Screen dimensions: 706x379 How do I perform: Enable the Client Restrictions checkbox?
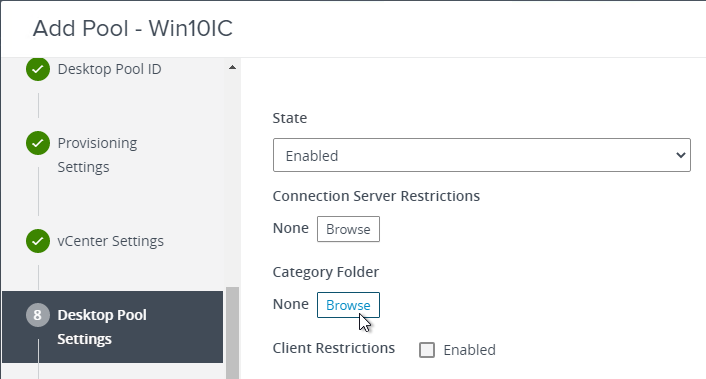[x=427, y=350]
